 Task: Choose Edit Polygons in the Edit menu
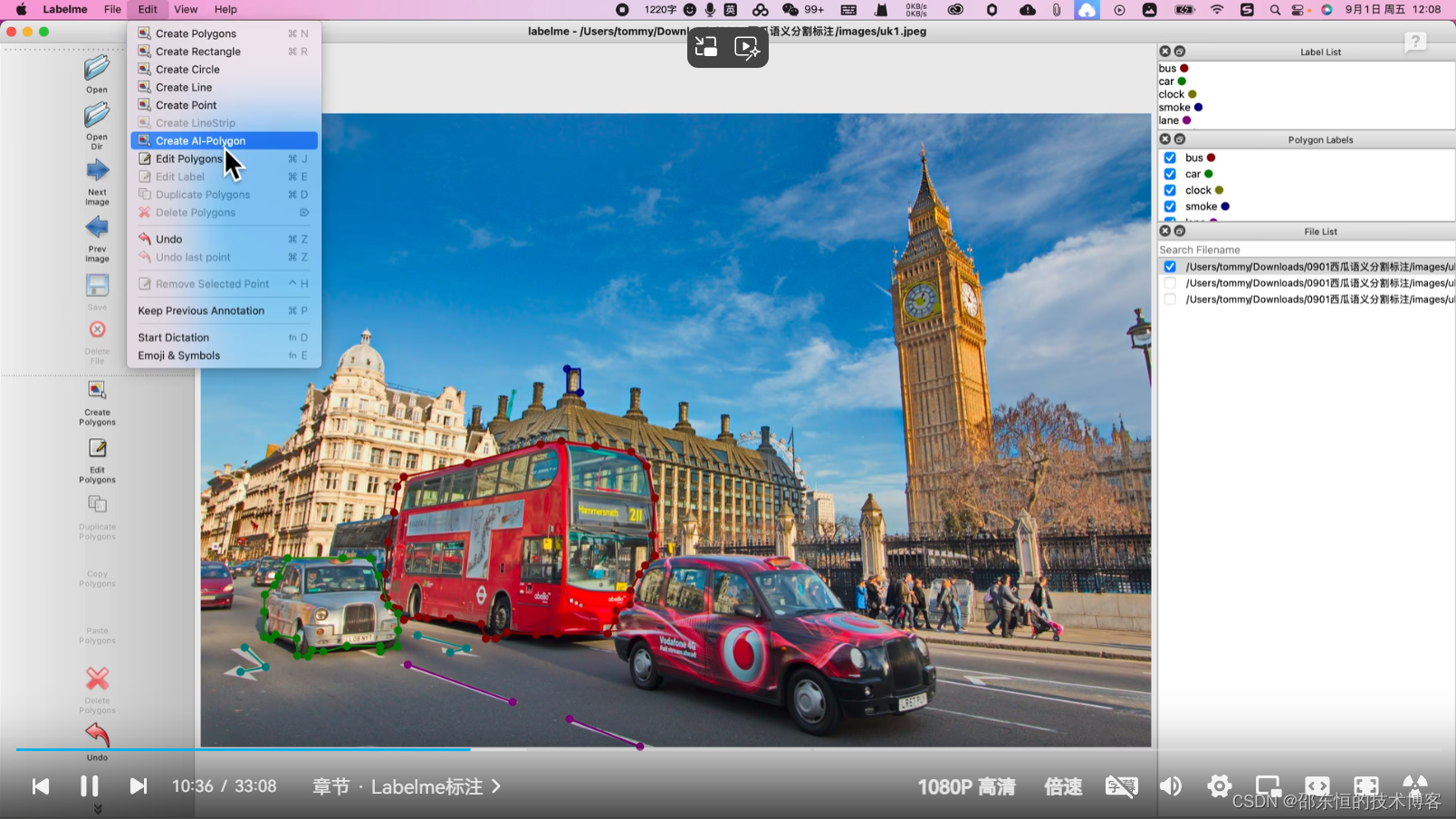224,159
